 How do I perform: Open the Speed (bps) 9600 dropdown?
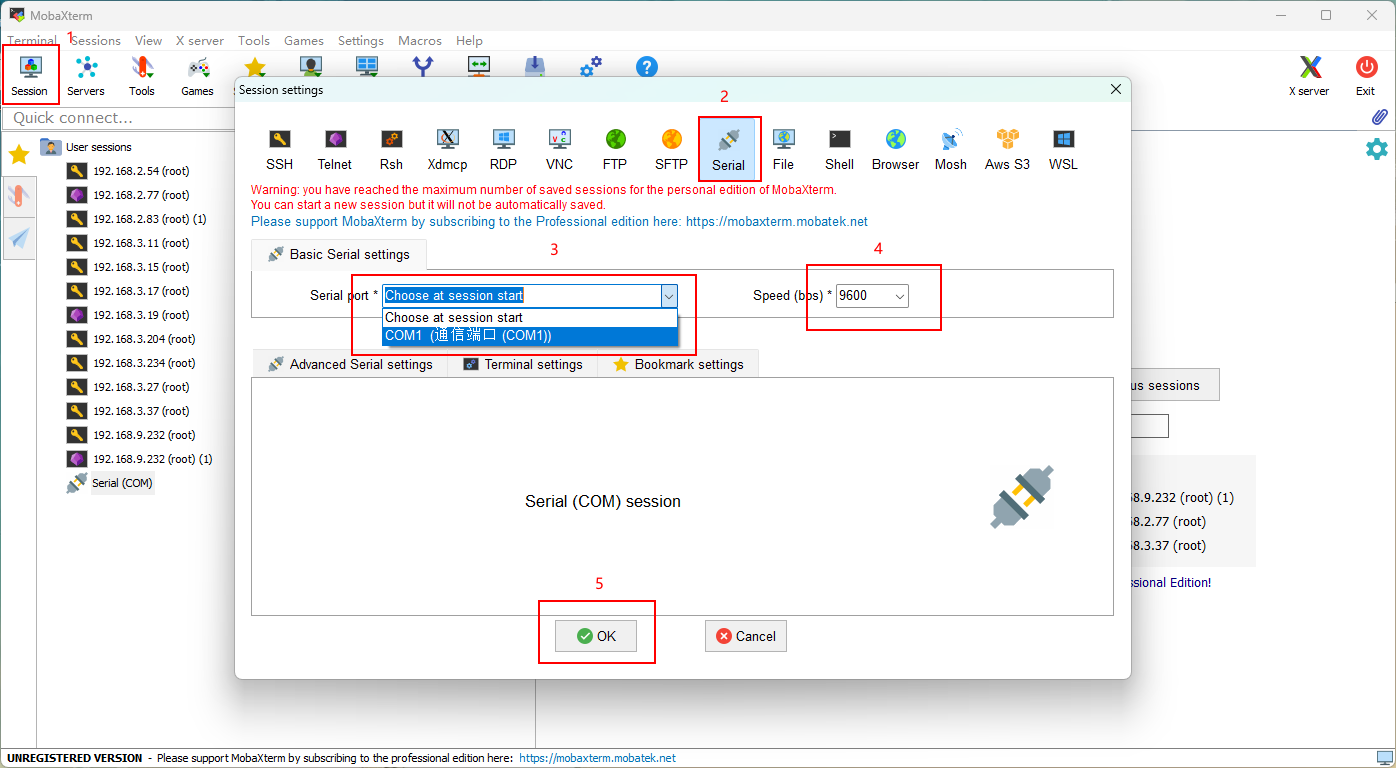click(x=872, y=296)
